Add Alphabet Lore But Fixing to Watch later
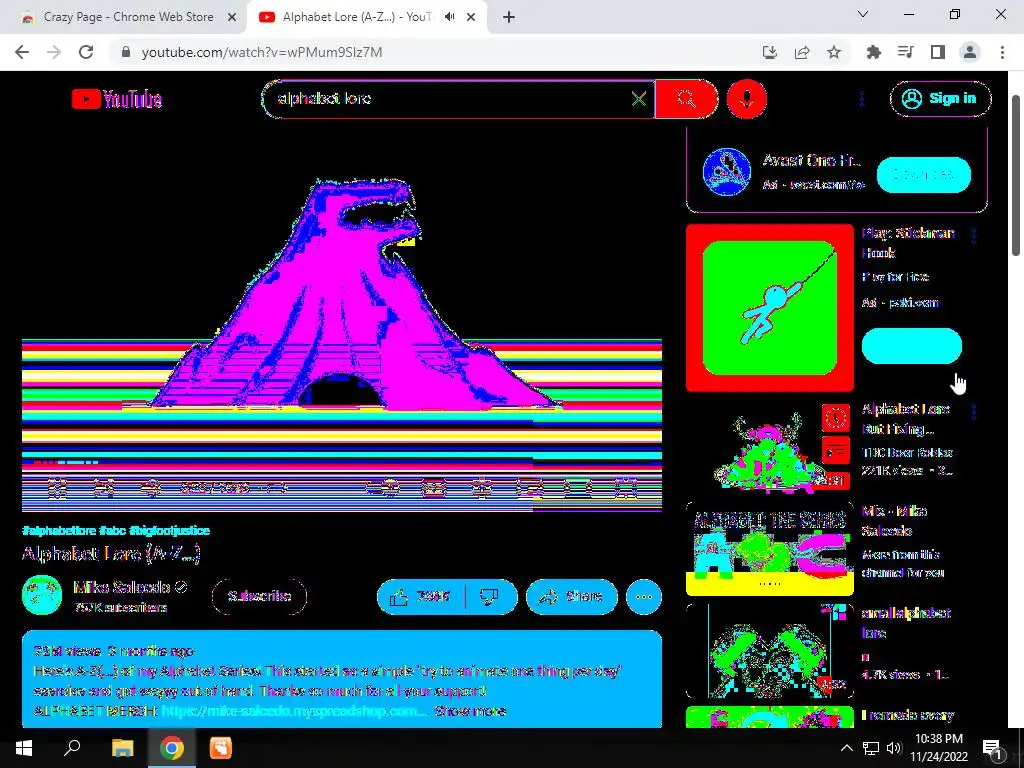The height and width of the screenshot is (768, 1024). (835, 419)
